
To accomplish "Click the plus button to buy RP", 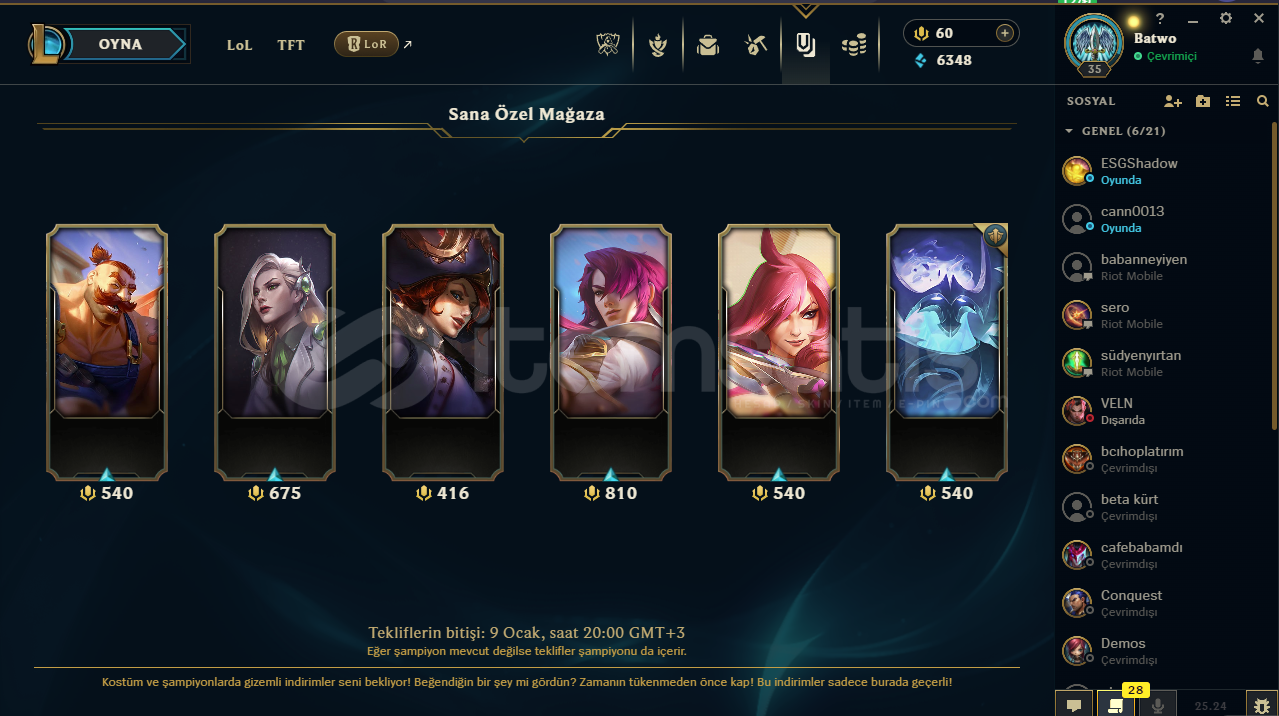I will click(x=1005, y=33).
